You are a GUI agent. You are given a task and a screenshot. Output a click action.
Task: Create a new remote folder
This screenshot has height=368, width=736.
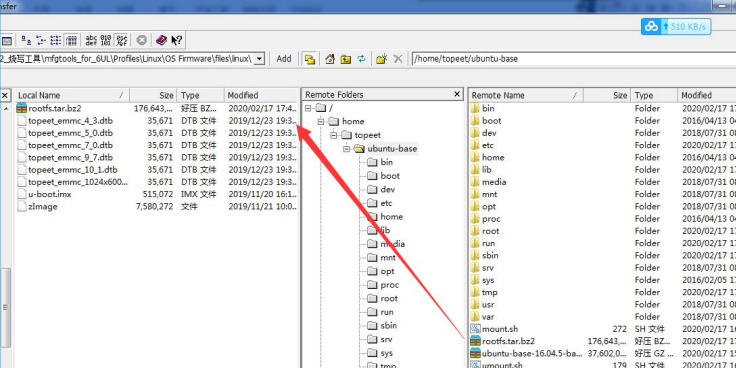click(x=382, y=59)
